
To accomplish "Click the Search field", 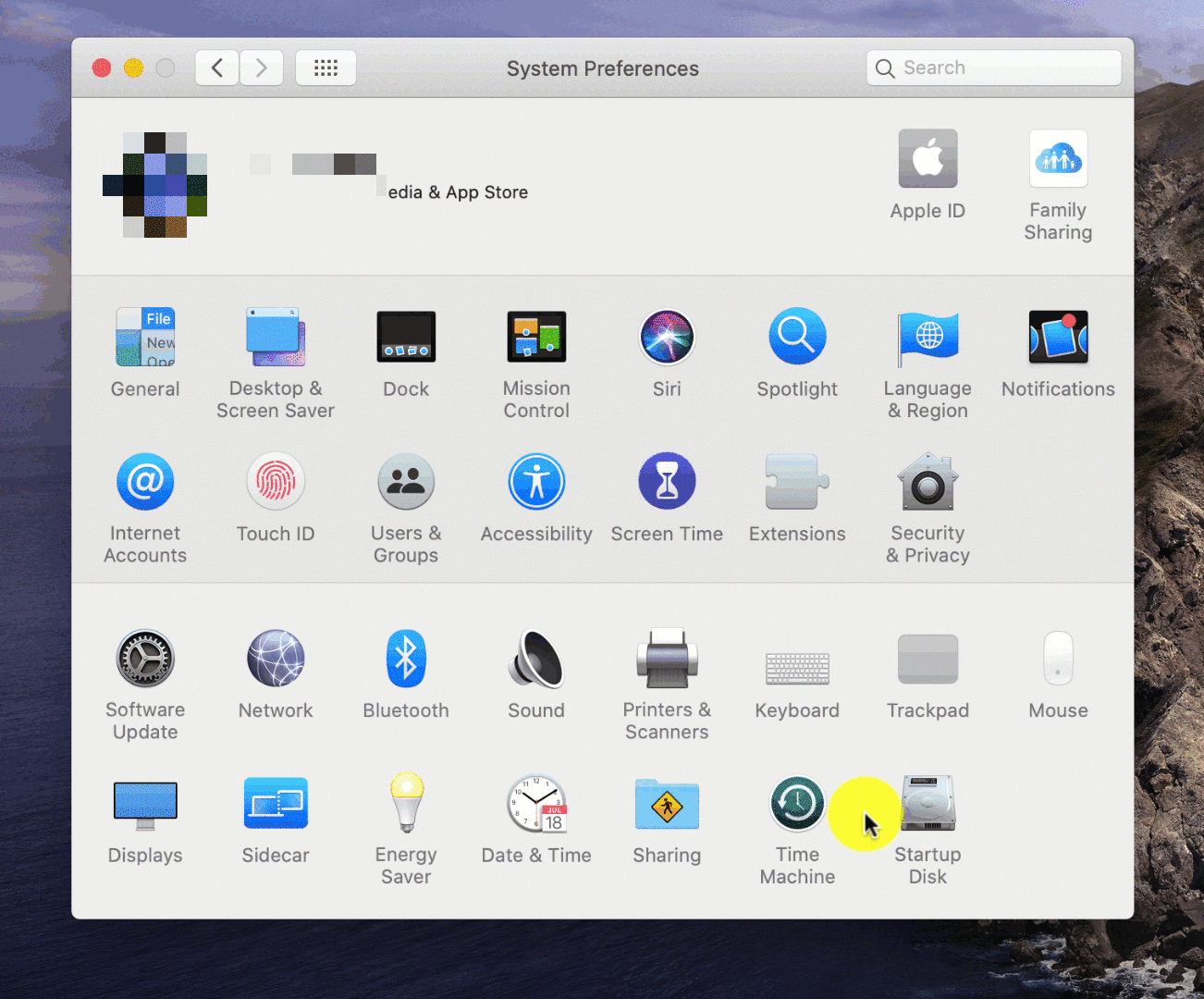I will pos(994,68).
